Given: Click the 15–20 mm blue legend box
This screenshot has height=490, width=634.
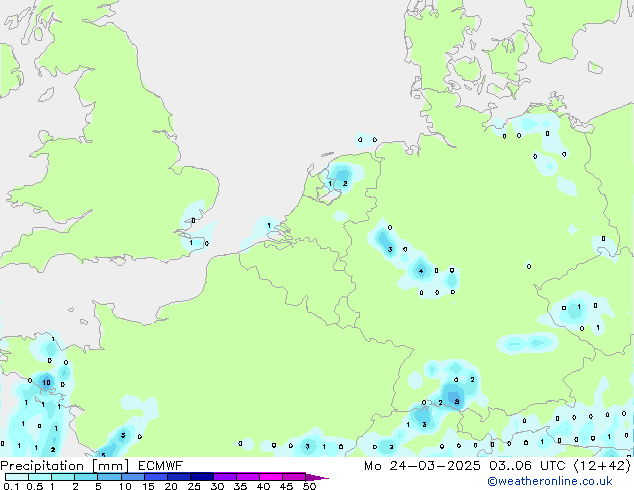Looking at the screenshot, I should (x=155, y=477).
